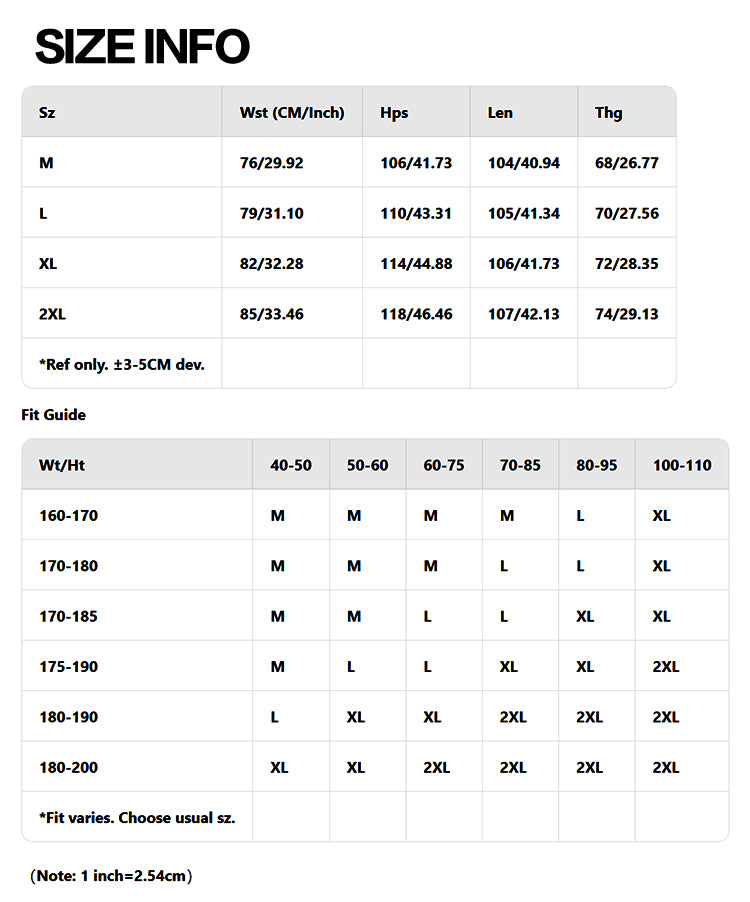This screenshot has height=902, width=750.
Task: Click the 180-200 height row label
Action: [68, 767]
